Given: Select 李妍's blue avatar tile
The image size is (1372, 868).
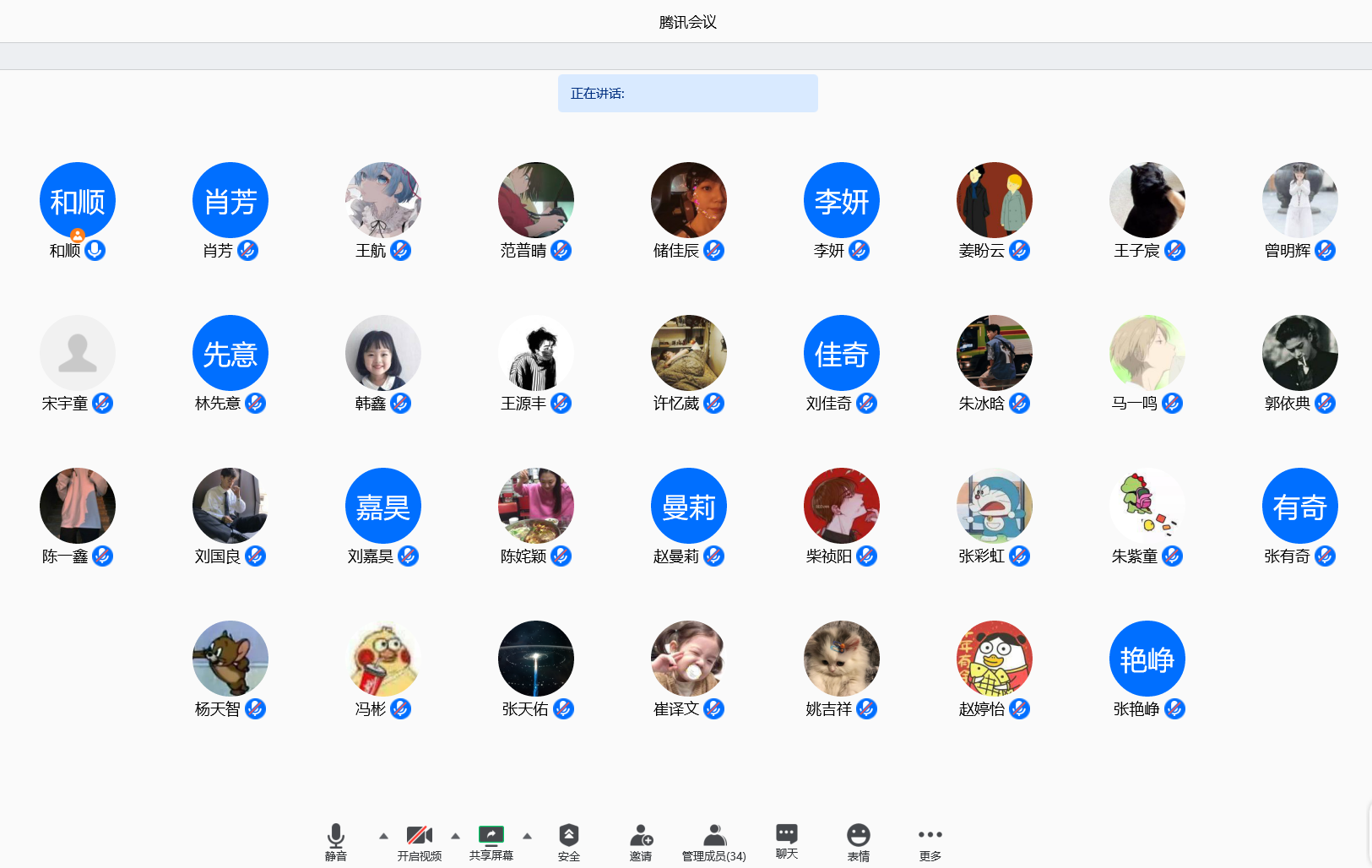Looking at the screenshot, I should tap(841, 200).
